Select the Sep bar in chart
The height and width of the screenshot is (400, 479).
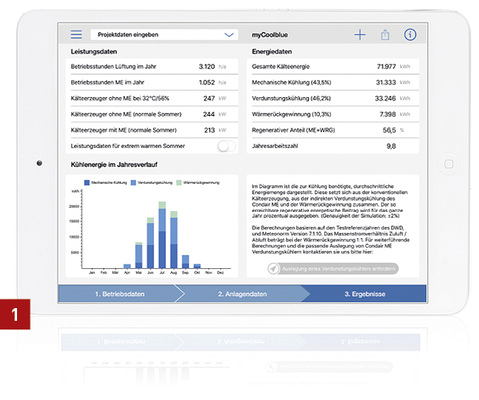pos(185,261)
